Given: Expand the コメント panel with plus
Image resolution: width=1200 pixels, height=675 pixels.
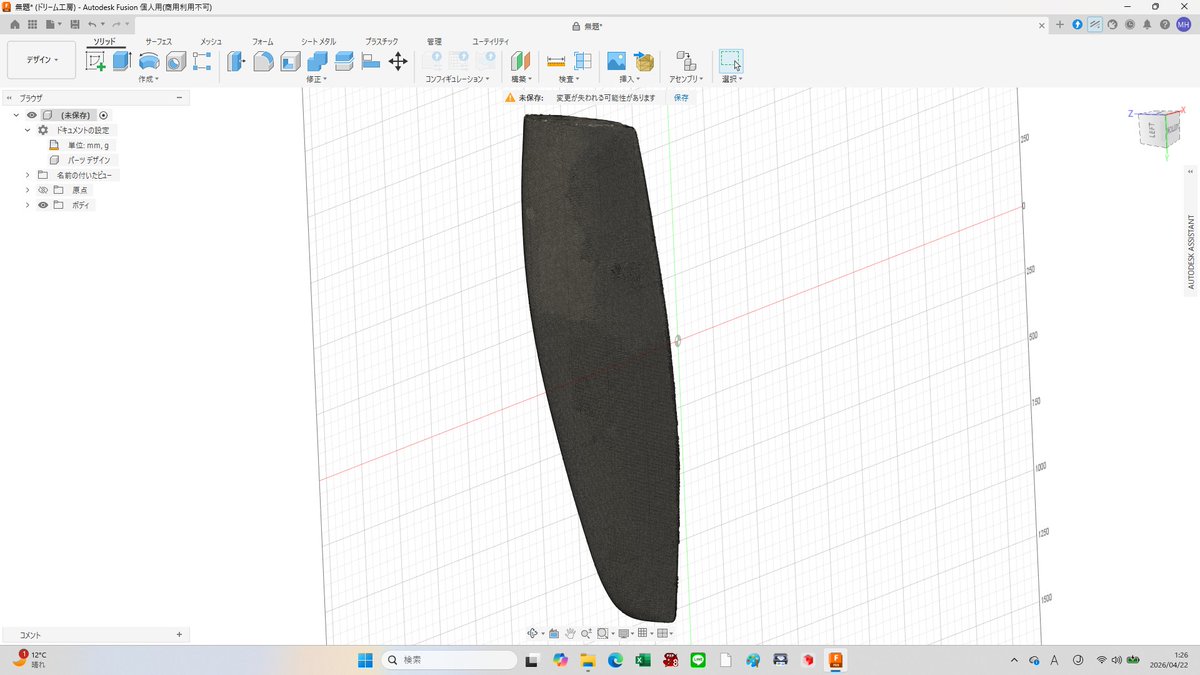Looking at the screenshot, I should pyautogui.click(x=179, y=635).
